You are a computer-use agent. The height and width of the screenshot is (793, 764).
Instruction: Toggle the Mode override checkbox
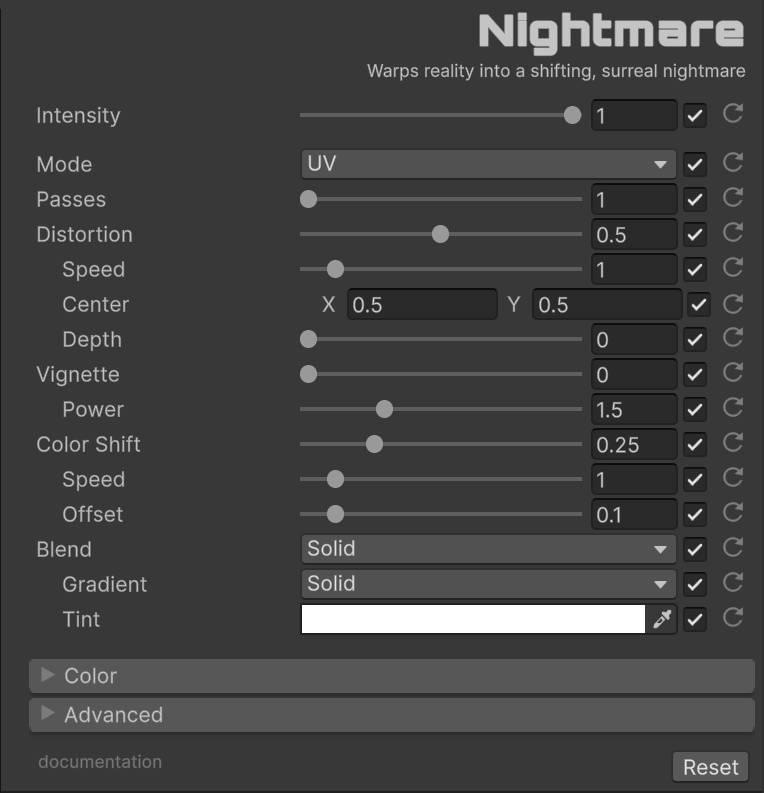695,164
